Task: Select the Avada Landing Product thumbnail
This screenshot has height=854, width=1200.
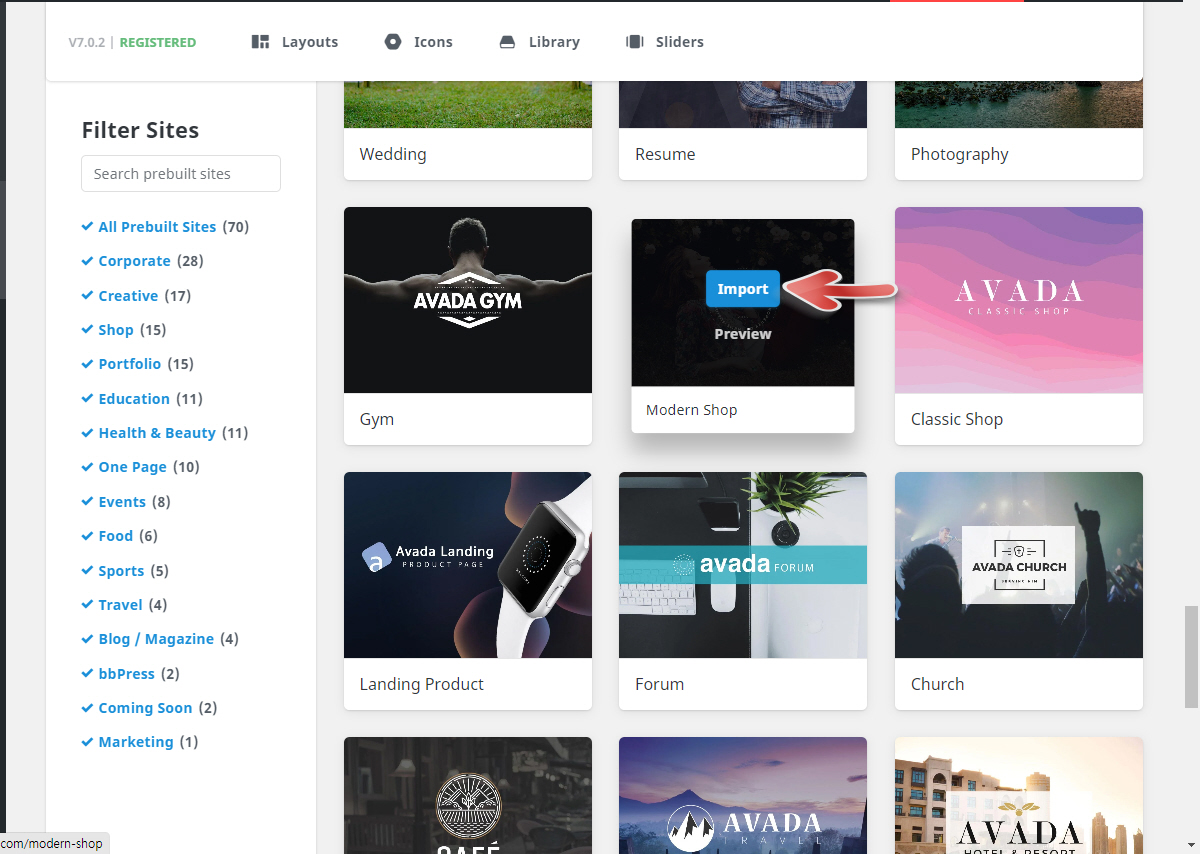Action: (468, 565)
